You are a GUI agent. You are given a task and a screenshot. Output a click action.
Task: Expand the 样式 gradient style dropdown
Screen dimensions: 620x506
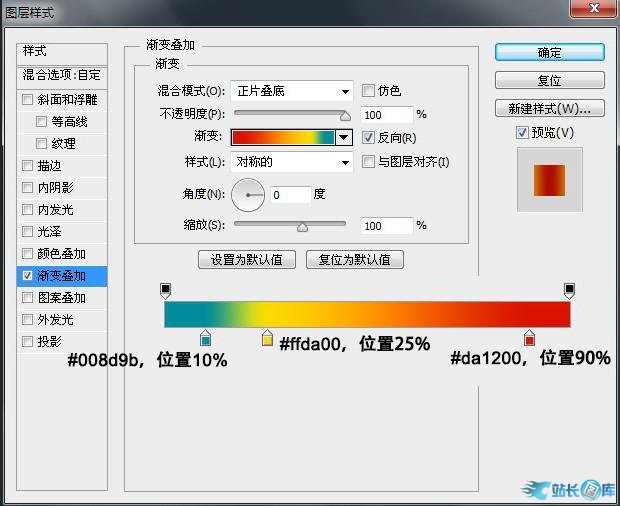point(292,162)
